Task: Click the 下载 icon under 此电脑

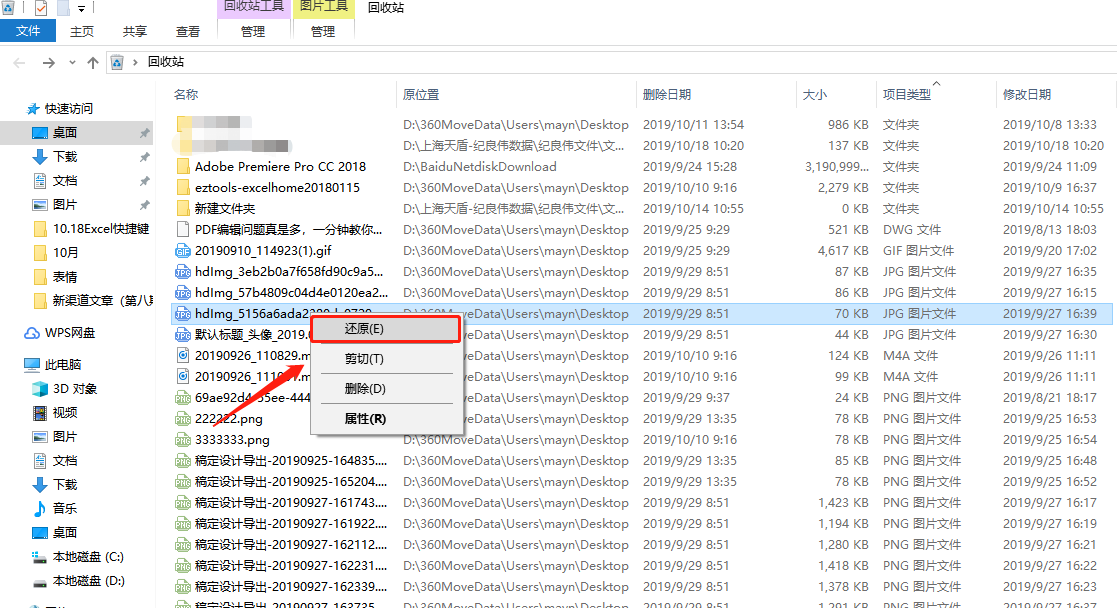Action: 40,485
